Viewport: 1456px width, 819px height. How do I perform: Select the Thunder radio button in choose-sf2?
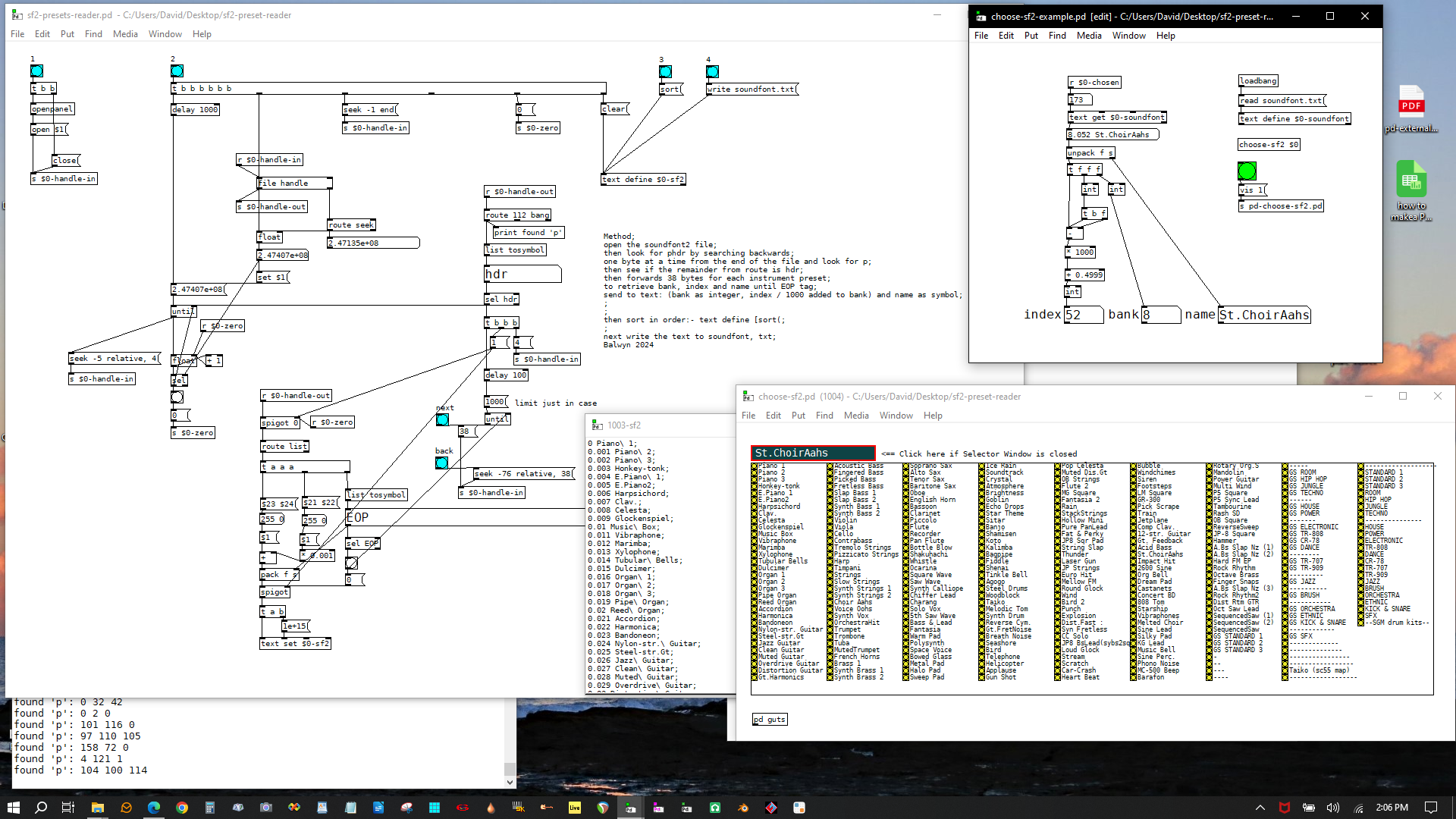pyautogui.click(x=1058, y=554)
